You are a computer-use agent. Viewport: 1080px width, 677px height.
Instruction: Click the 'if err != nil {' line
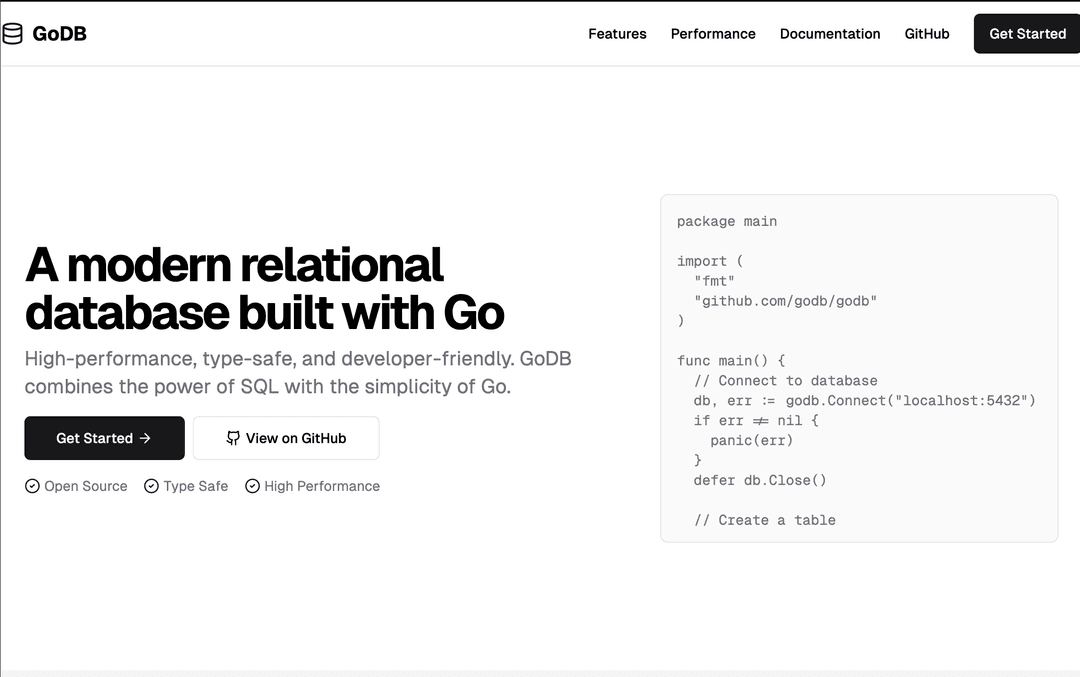[756, 421]
